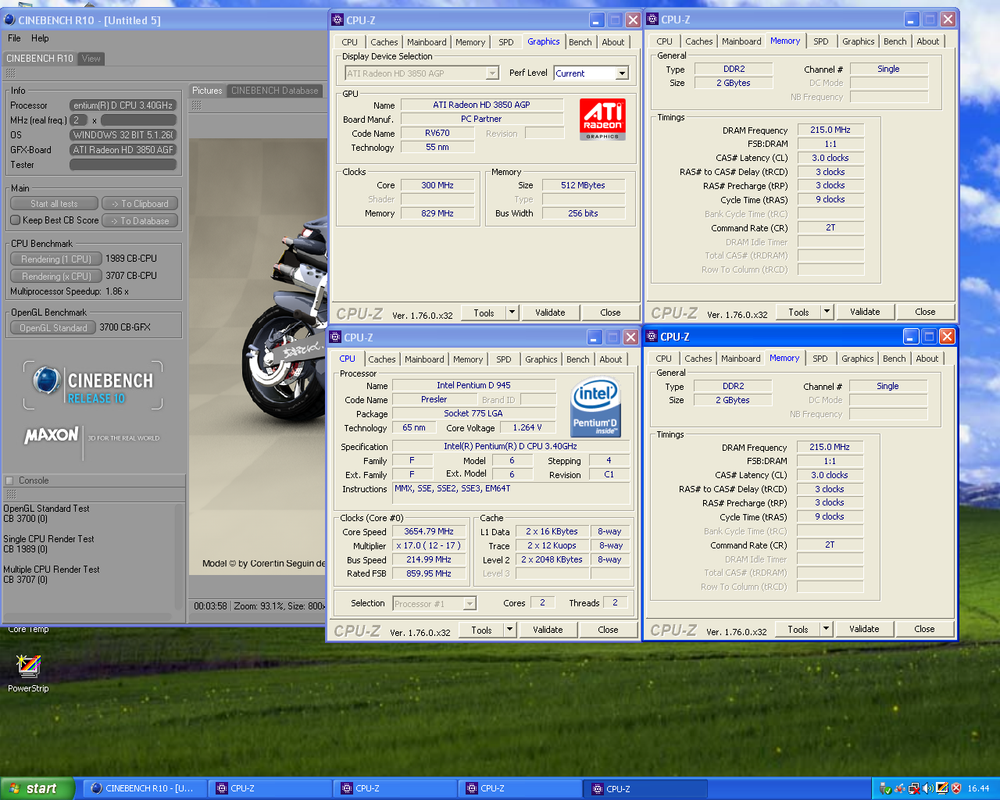Click the CPU-Z icon of the active bottom-right Memory window
1000x800 pixels.
(x=652, y=336)
